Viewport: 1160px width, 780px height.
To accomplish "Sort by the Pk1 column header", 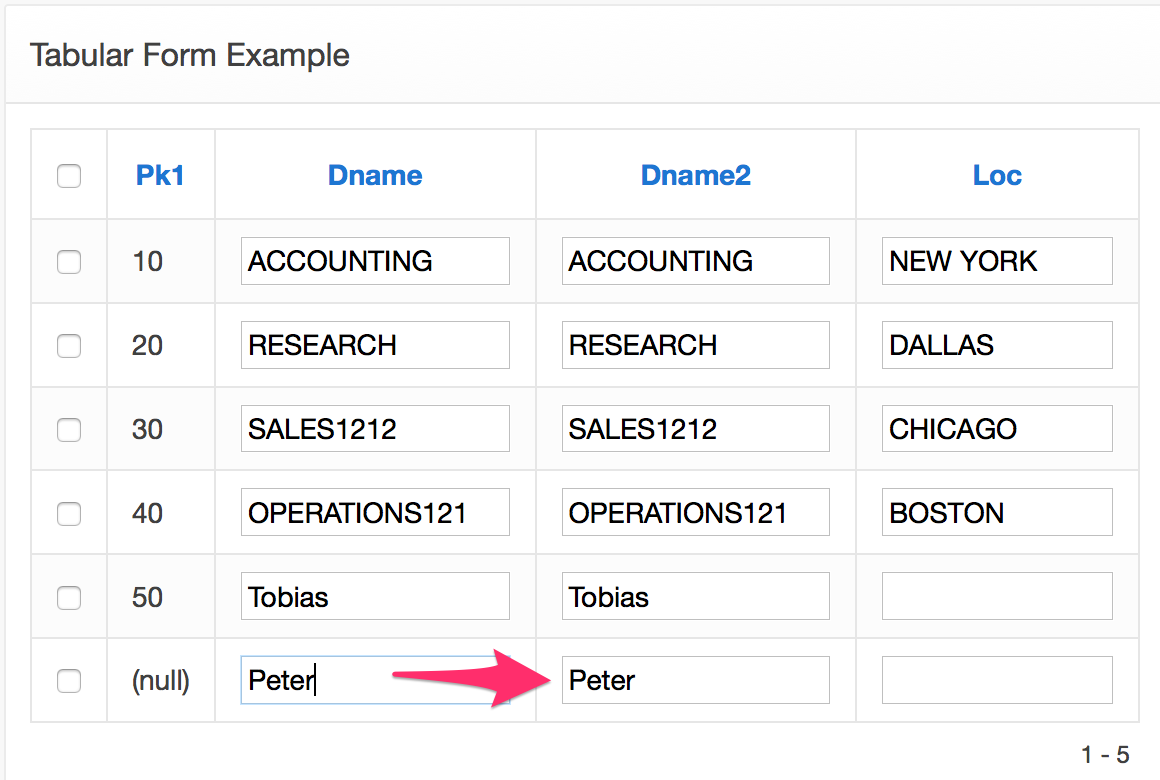I will click(160, 175).
